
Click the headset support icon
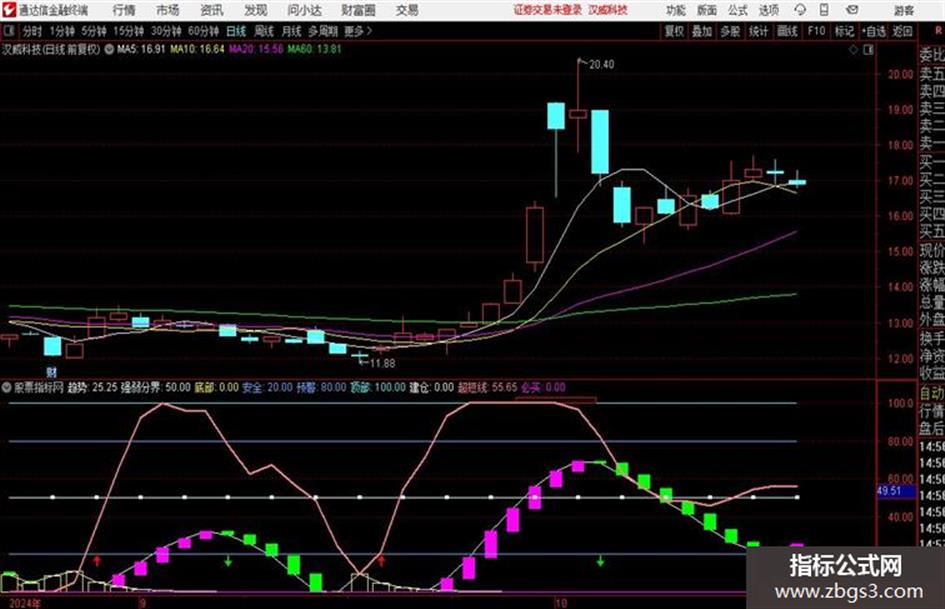pos(800,10)
